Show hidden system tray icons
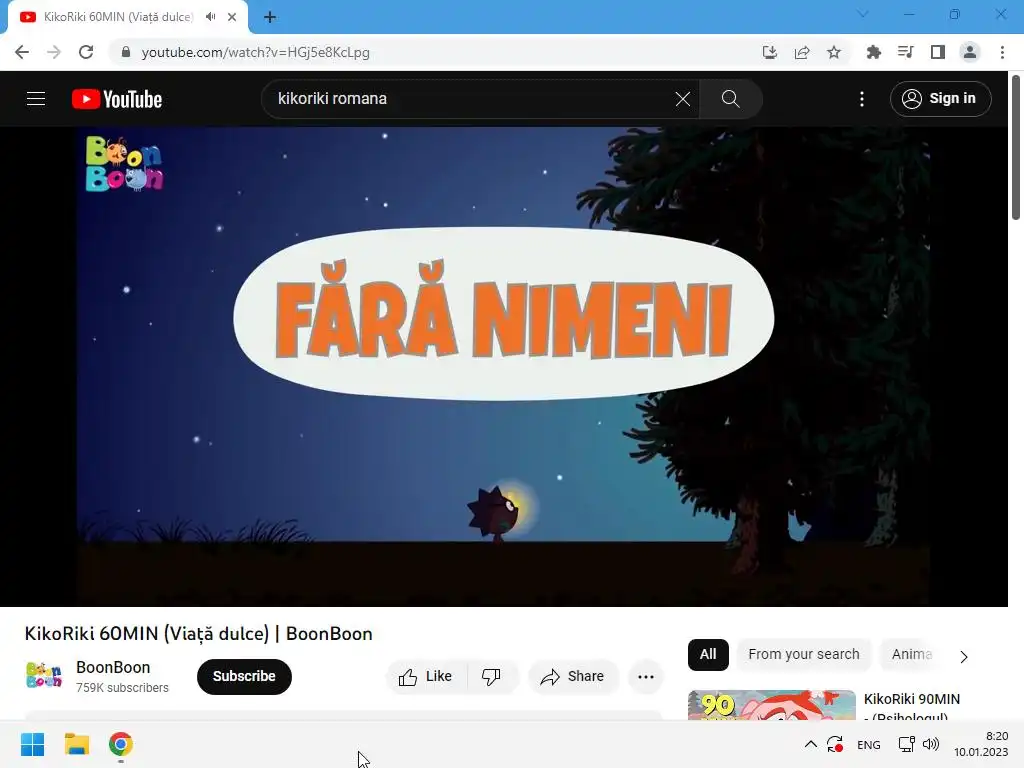 (810, 744)
